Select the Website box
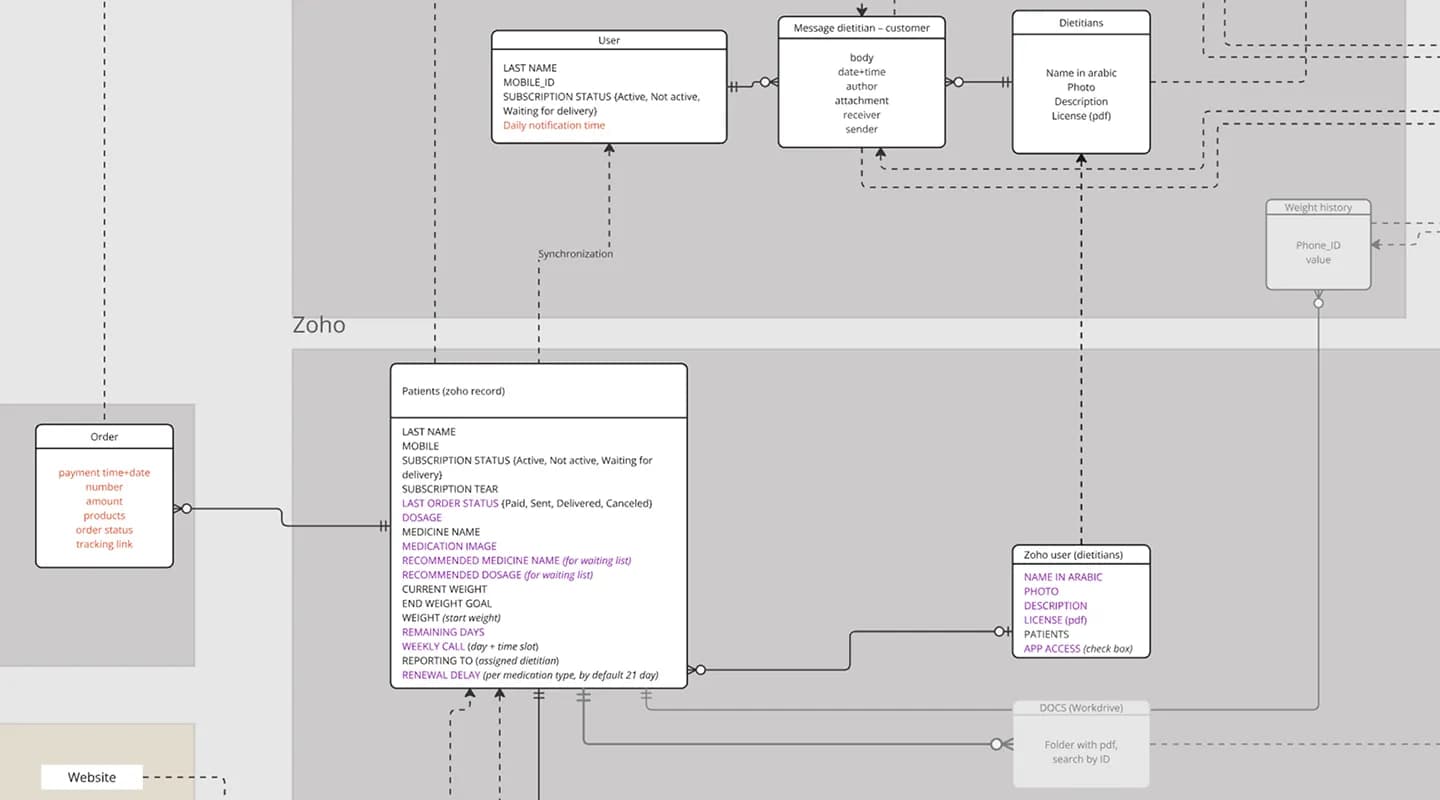This screenshot has height=800, width=1440. [x=92, y=777]
